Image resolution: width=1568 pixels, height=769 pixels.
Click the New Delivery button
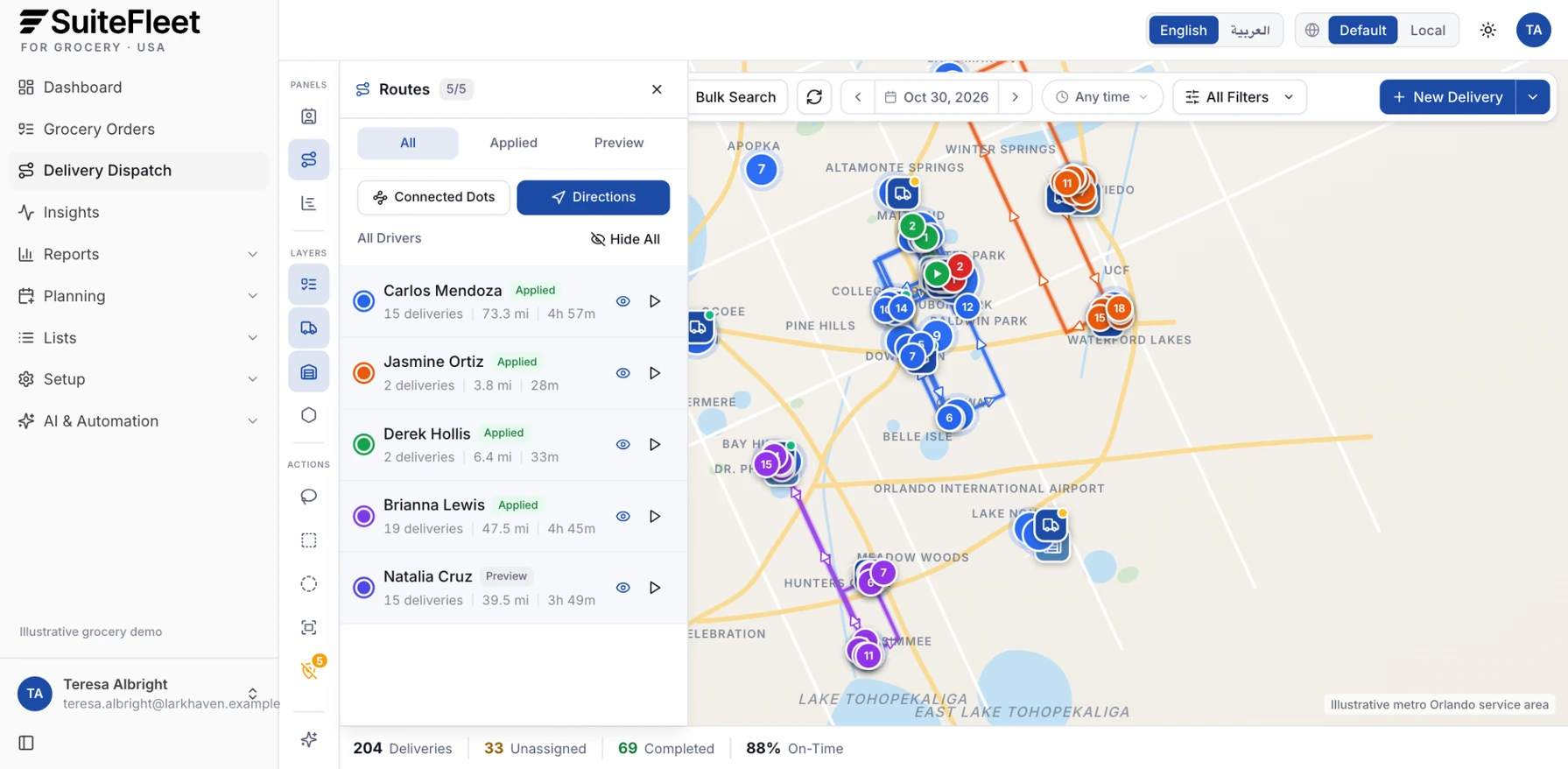click(1447, 97)
